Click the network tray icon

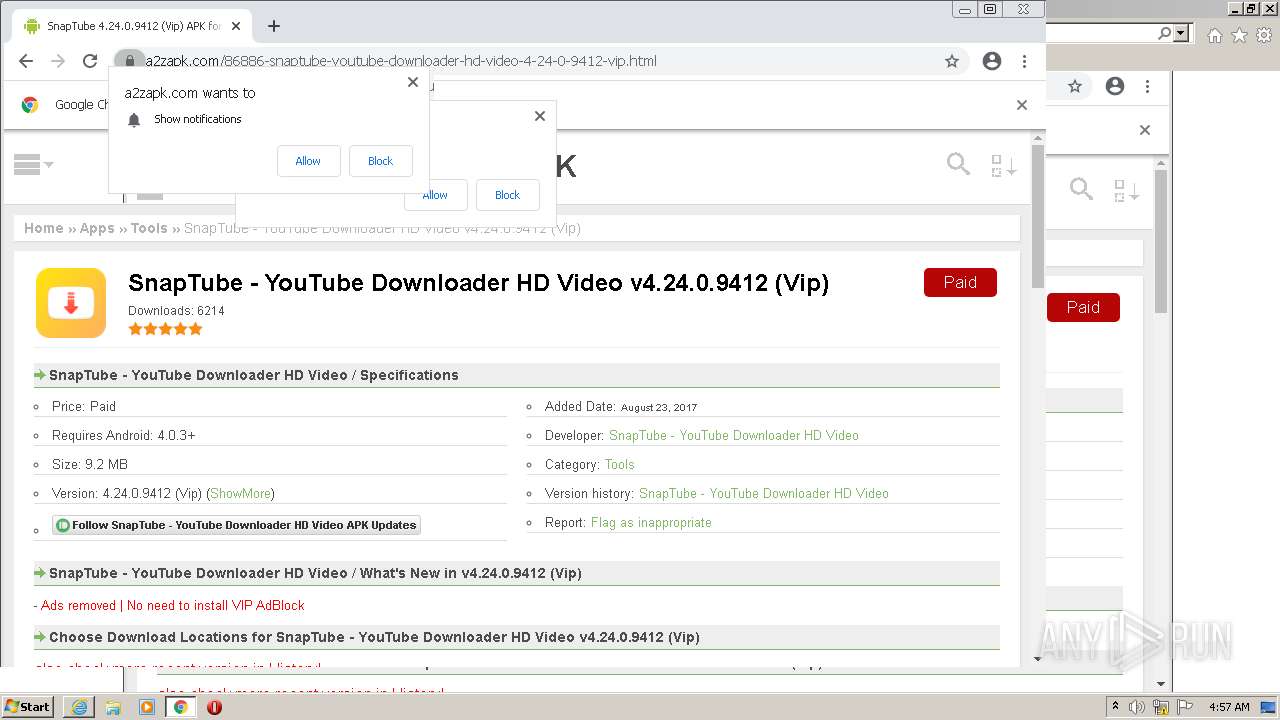click(1160, 707)
